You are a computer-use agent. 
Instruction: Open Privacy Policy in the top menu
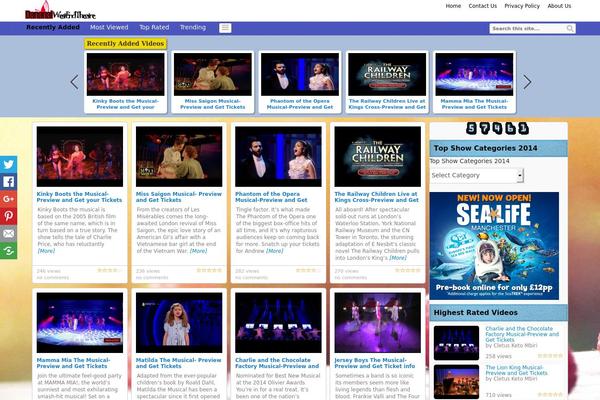pos(522,6)
